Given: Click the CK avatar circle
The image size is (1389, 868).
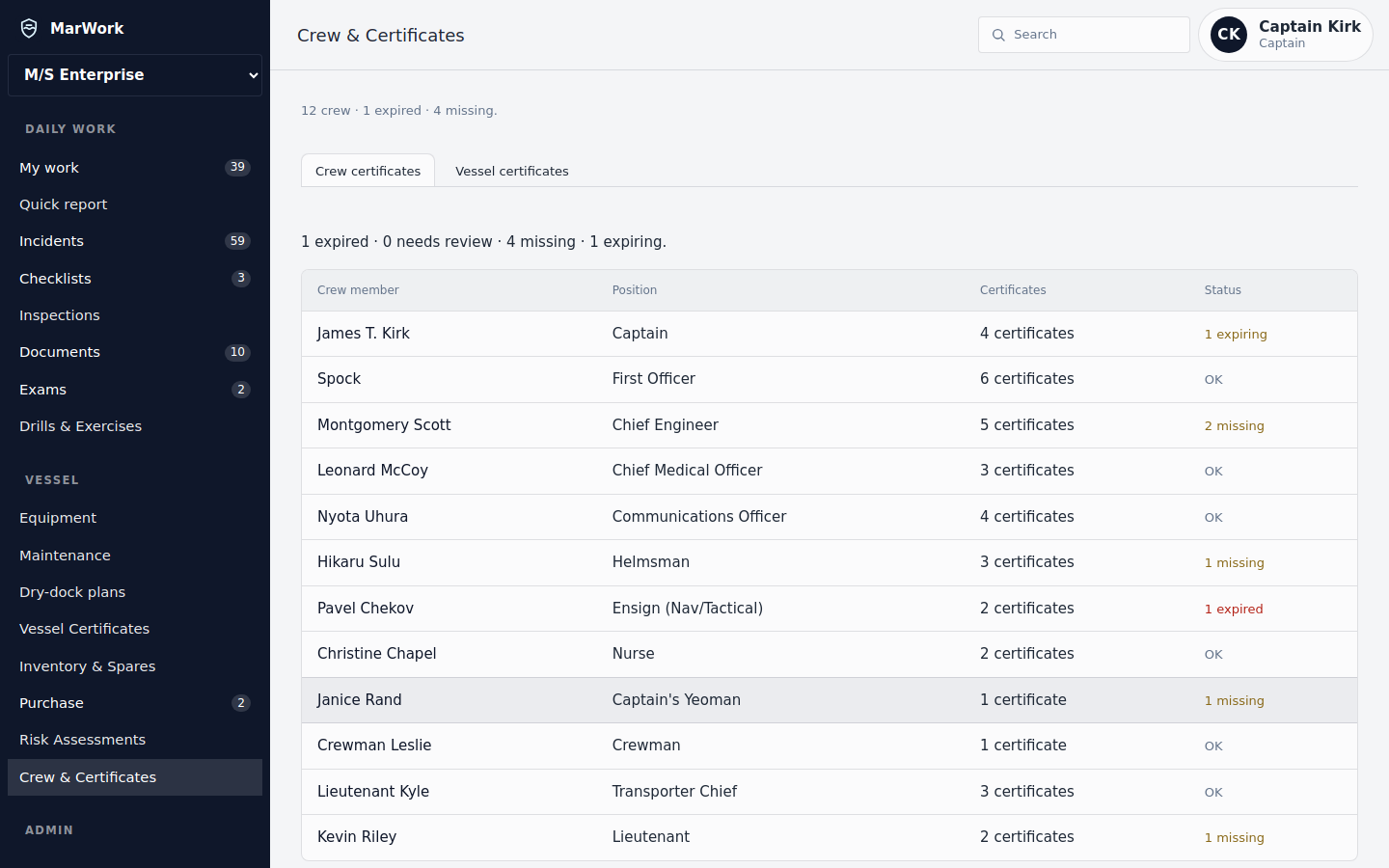Looking at the screenshot, I should click(x=1229, y=35).
